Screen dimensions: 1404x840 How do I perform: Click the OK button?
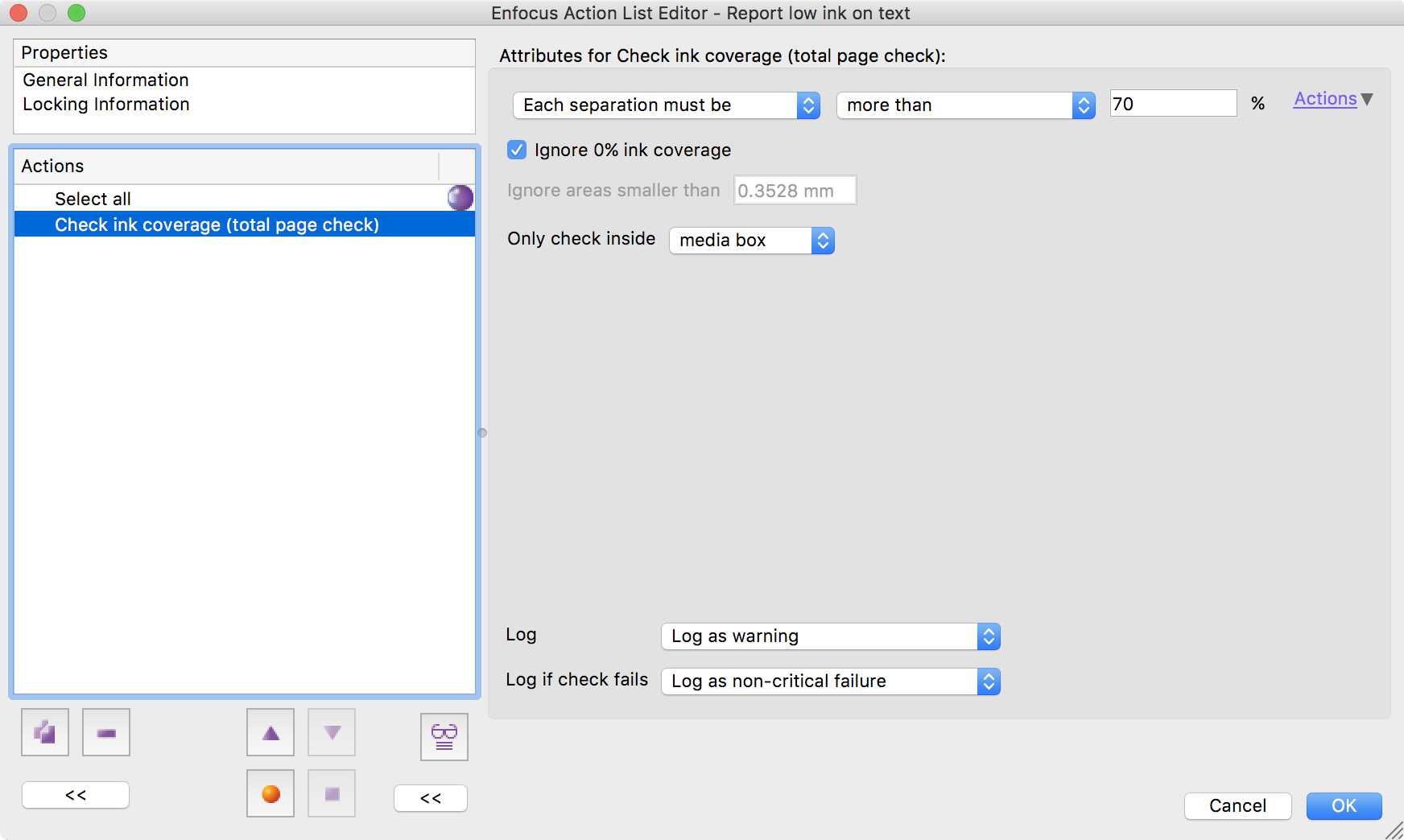pyautogui.click(x=1344, y=805)
